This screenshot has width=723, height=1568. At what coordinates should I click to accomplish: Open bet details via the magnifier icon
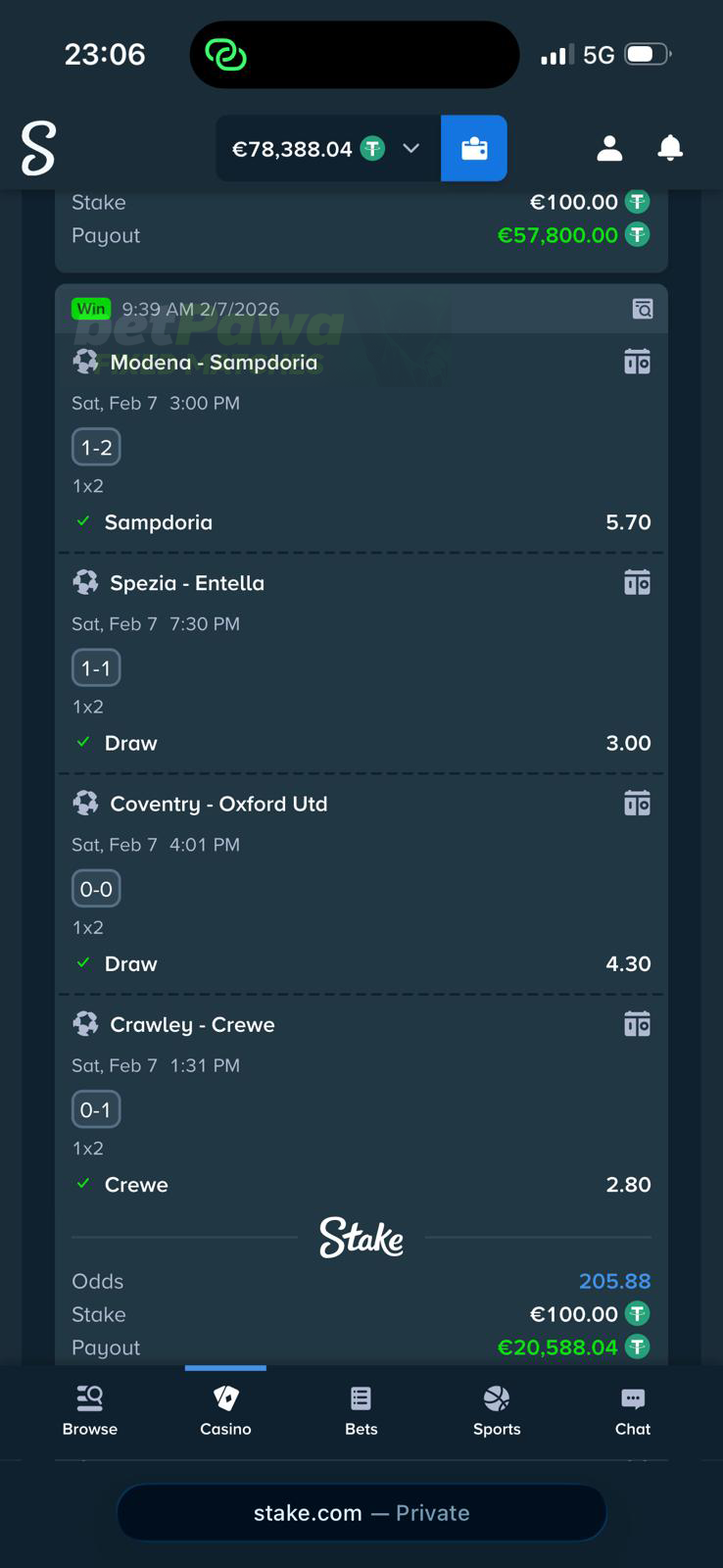[x=643, y=309]
